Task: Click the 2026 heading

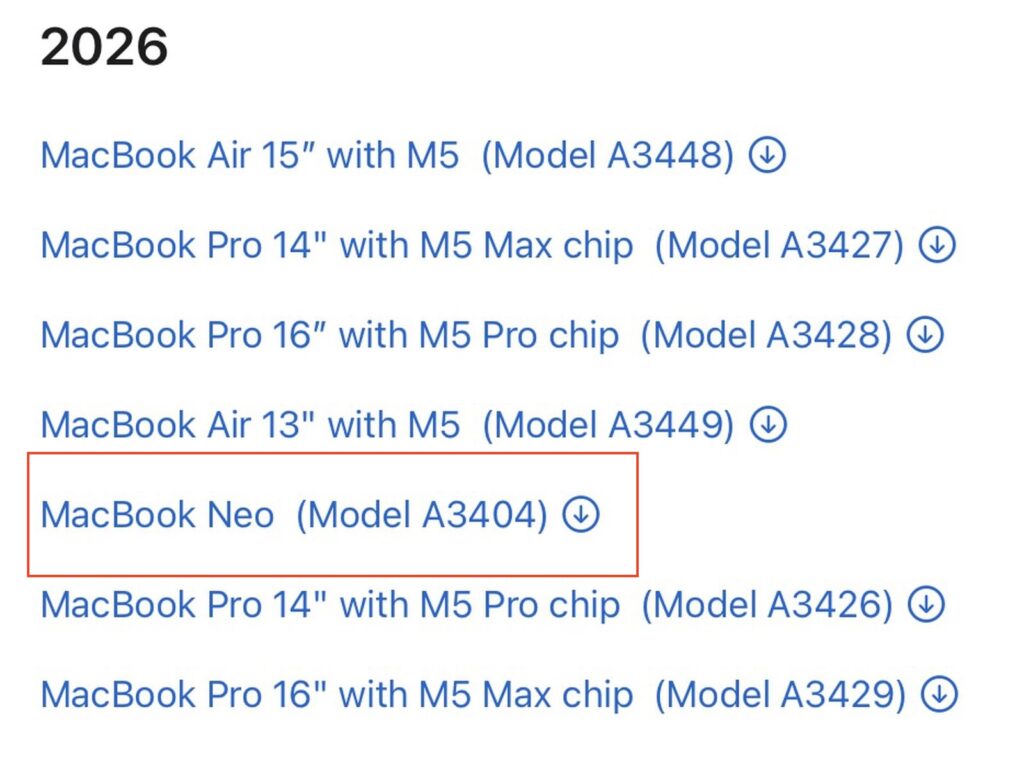Action: (105, 45)
